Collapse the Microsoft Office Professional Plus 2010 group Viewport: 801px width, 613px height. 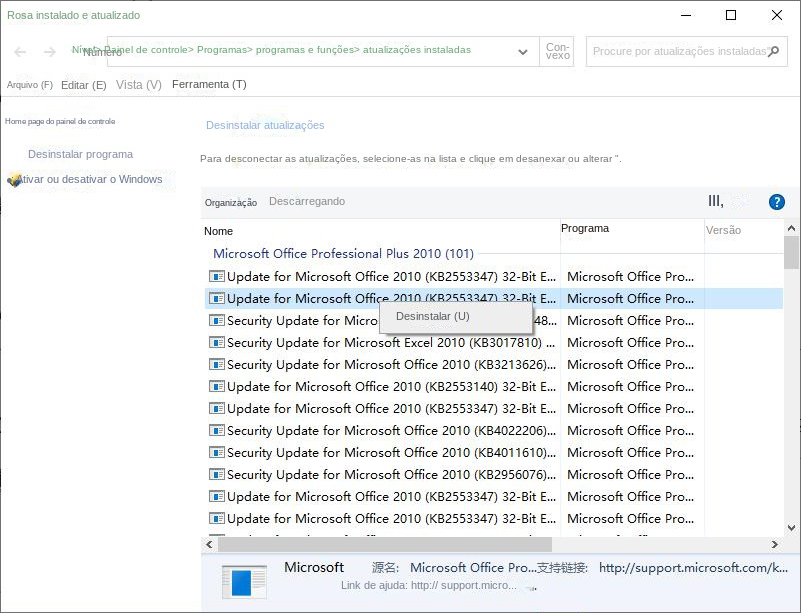click(x=343, y=253)
